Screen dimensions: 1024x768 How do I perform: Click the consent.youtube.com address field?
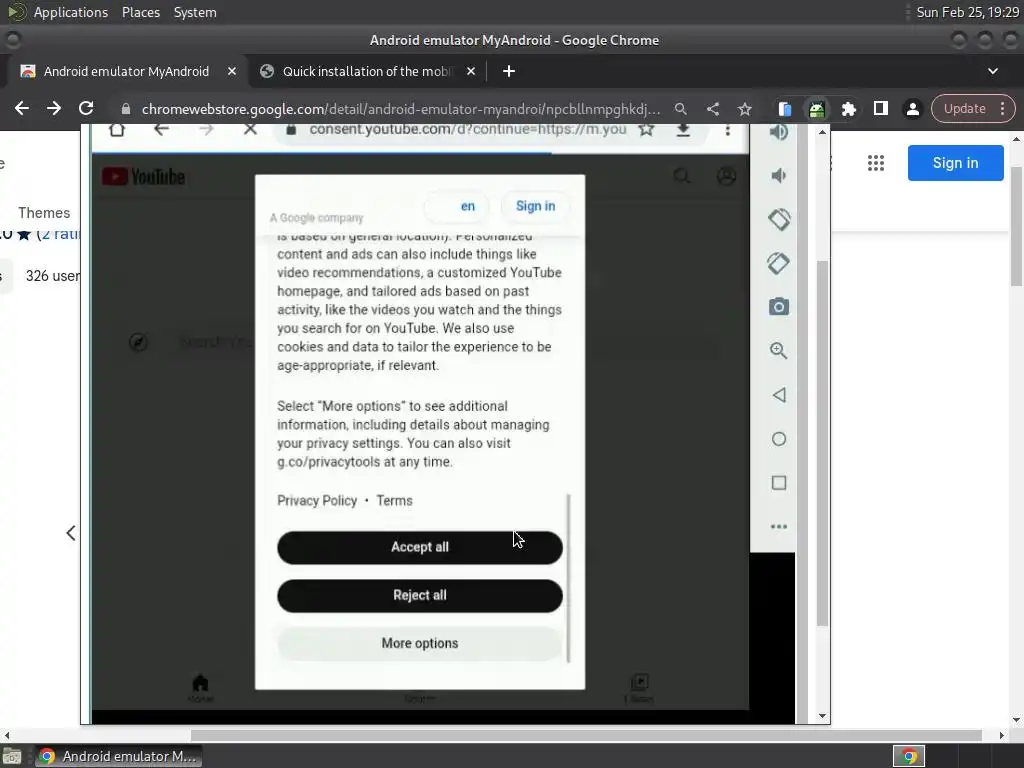tap(468, 129)
